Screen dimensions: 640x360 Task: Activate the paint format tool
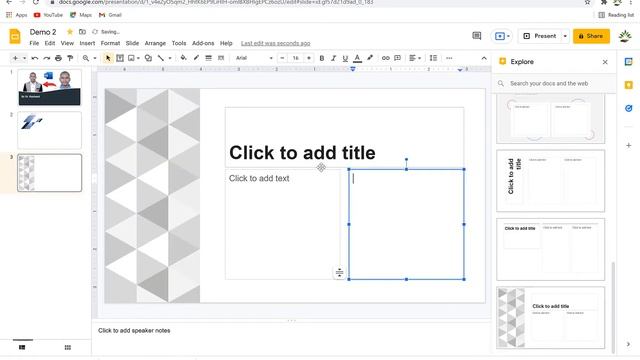(70, 58)
